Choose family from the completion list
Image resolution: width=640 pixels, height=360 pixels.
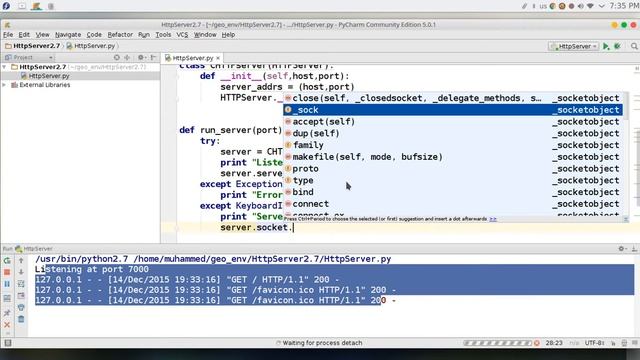point(453,145)
